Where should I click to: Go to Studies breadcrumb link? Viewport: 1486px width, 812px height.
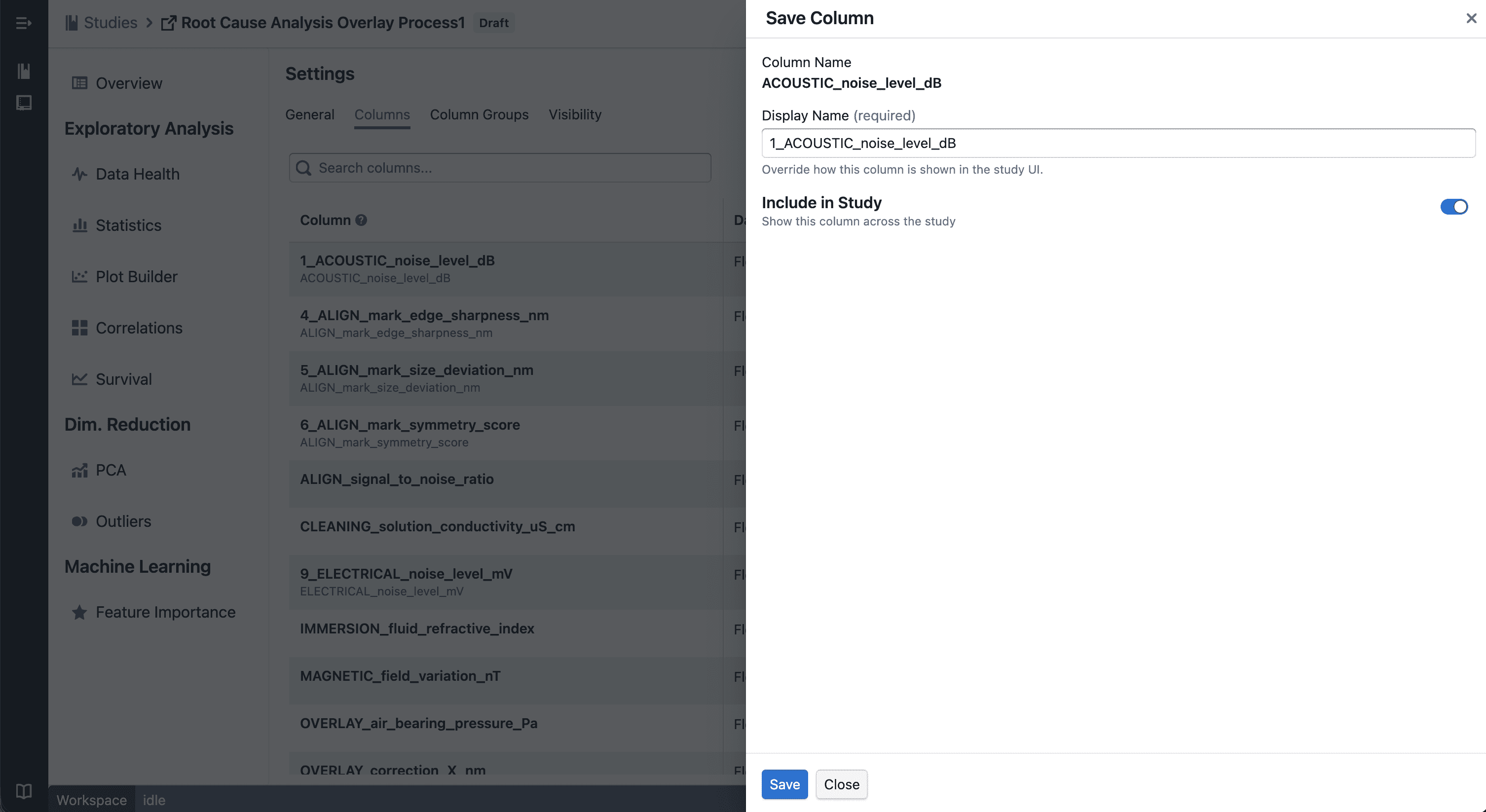click(111, 23)
